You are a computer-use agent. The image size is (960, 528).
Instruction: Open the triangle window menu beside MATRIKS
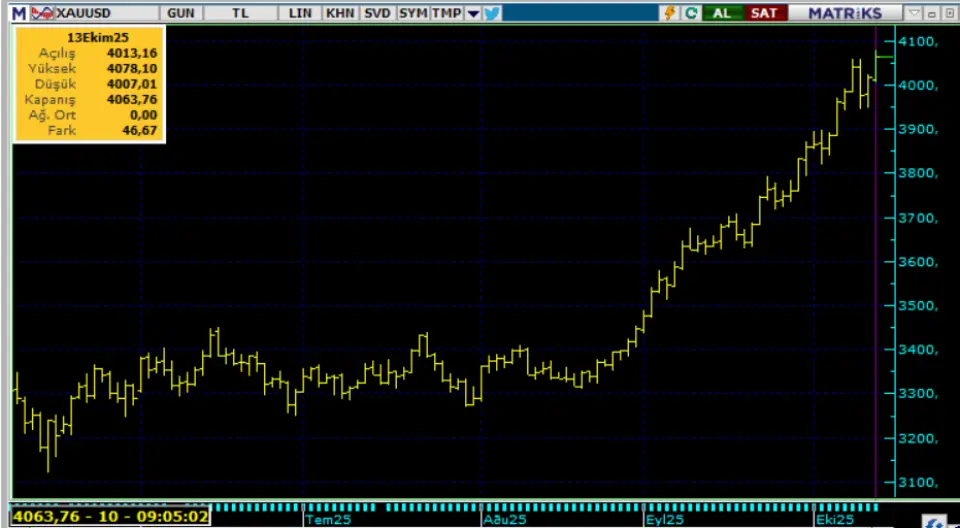[x=914, y=13]
